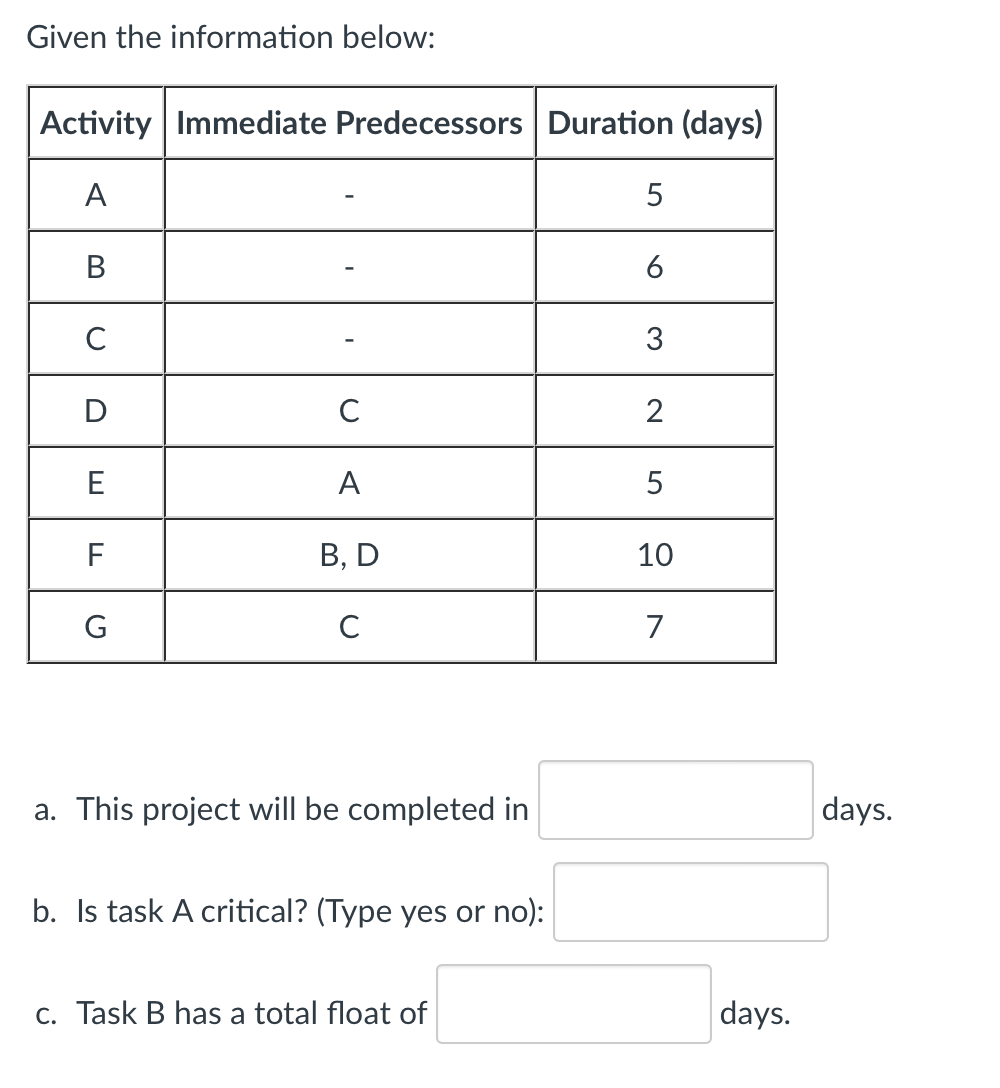Select the duration value 10 for Activity F
Image resolution: width=1000 pixels, height=1088 pixels.
pos(655,555)
